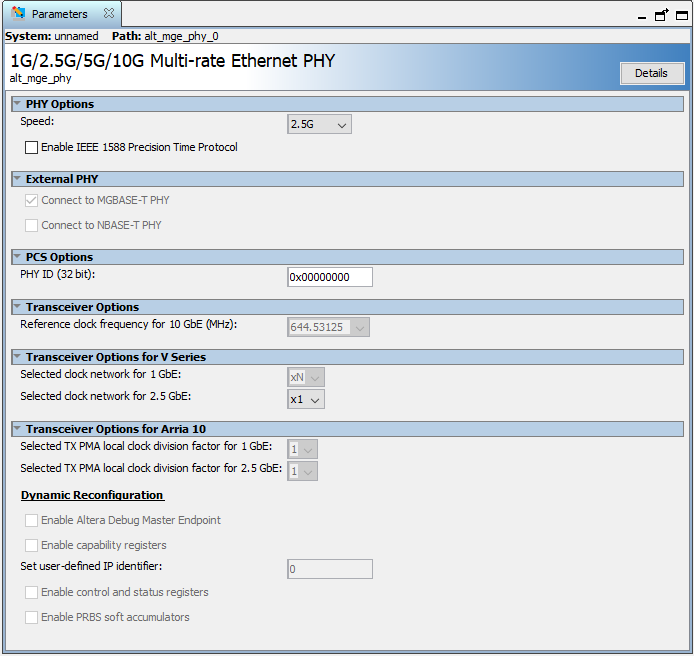Collapse the External PHY section
694x656 pixels.
17,179
